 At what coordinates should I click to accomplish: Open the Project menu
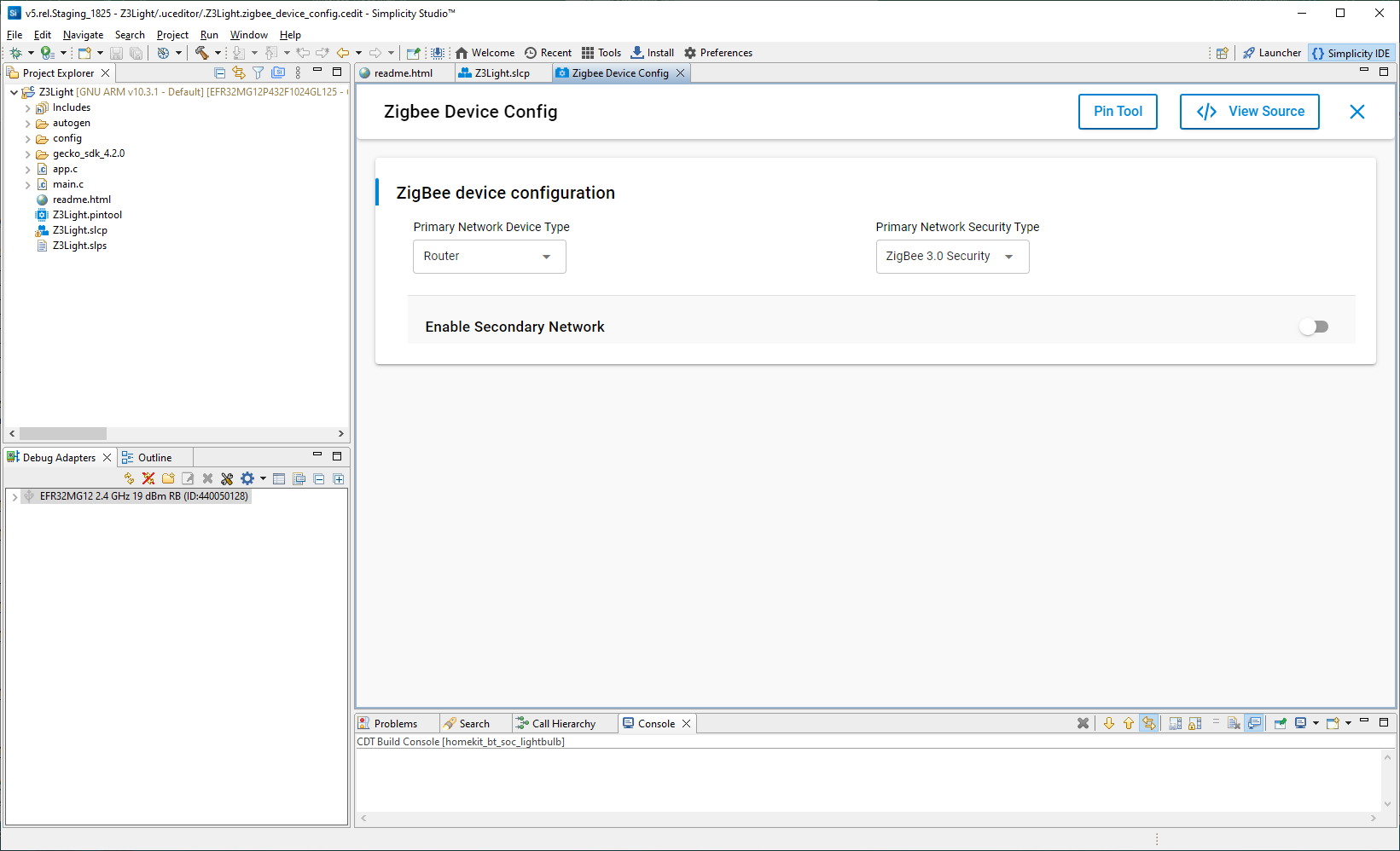tap(172, 35)
